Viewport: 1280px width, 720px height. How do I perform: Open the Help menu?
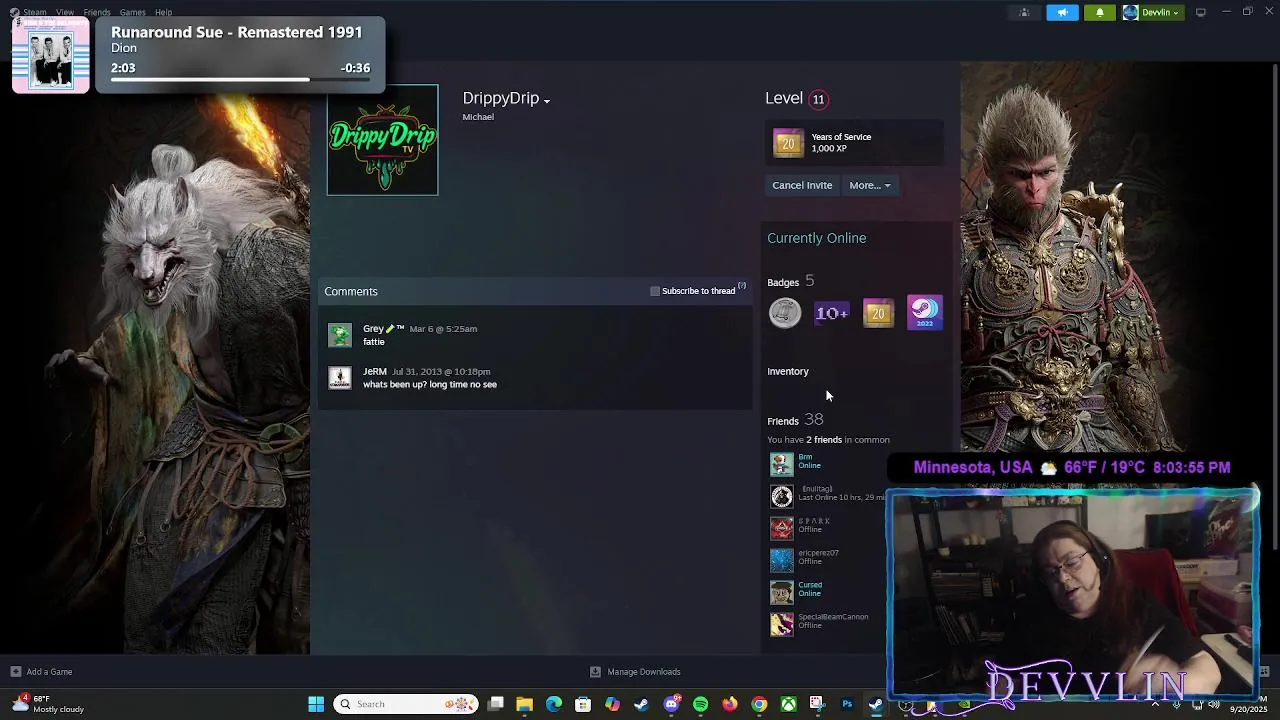[x=163, y=12]
